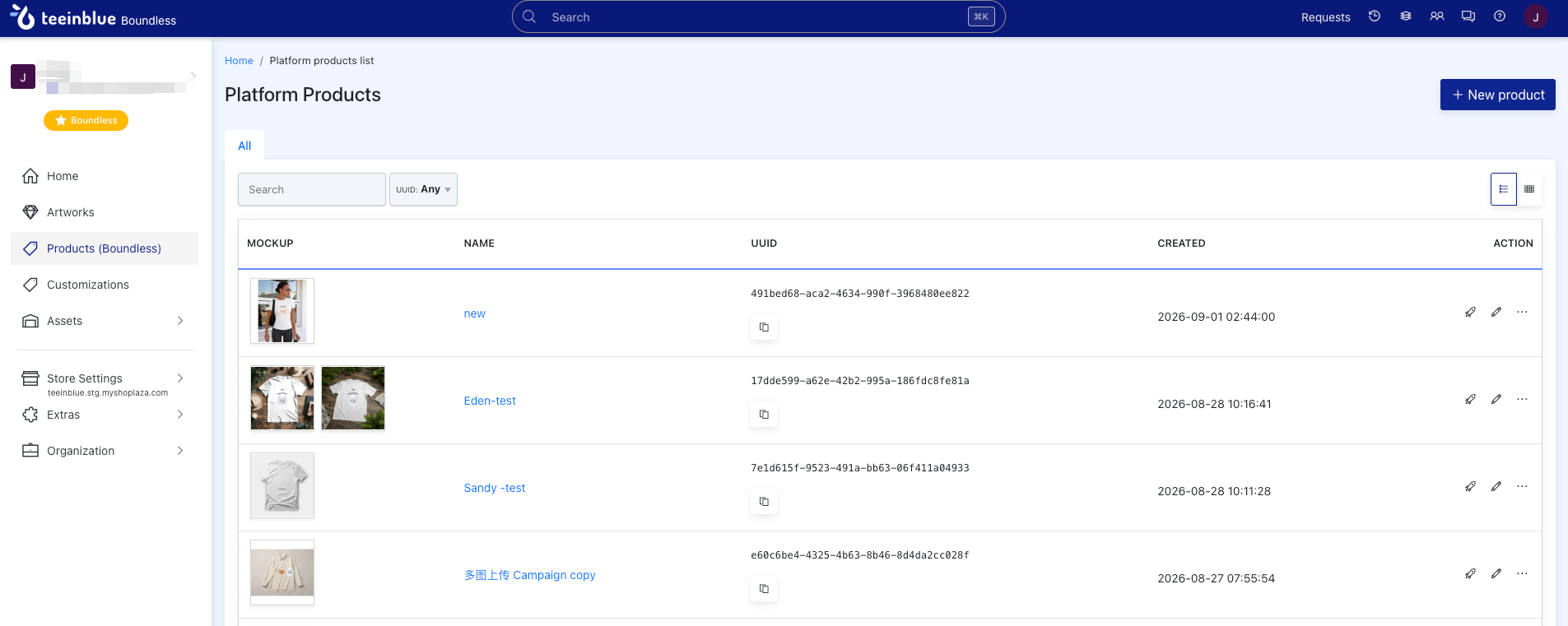This screenshot has width=1568, height=626.
Task: Switch to grid view layout
Action: pyautogui.click(x=1529, y=189)
